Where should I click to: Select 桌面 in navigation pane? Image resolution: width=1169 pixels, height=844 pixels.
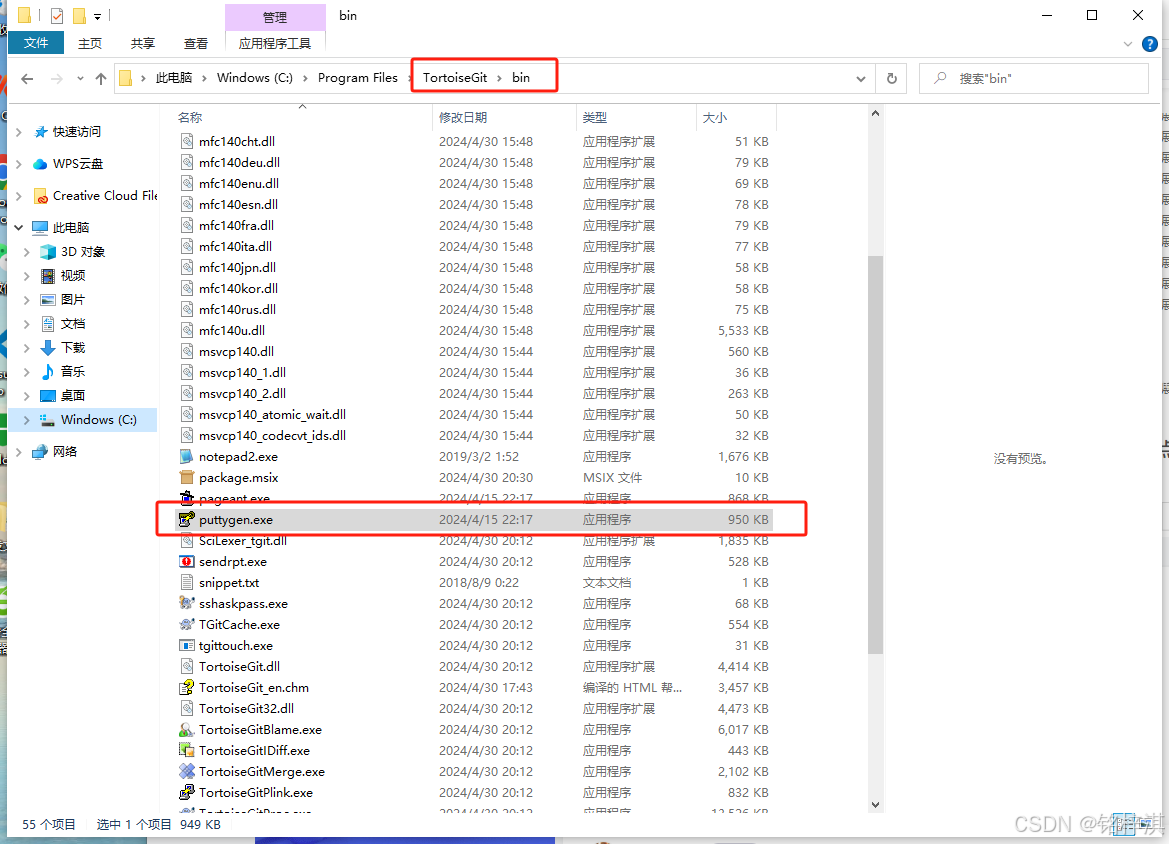[73, 395]
